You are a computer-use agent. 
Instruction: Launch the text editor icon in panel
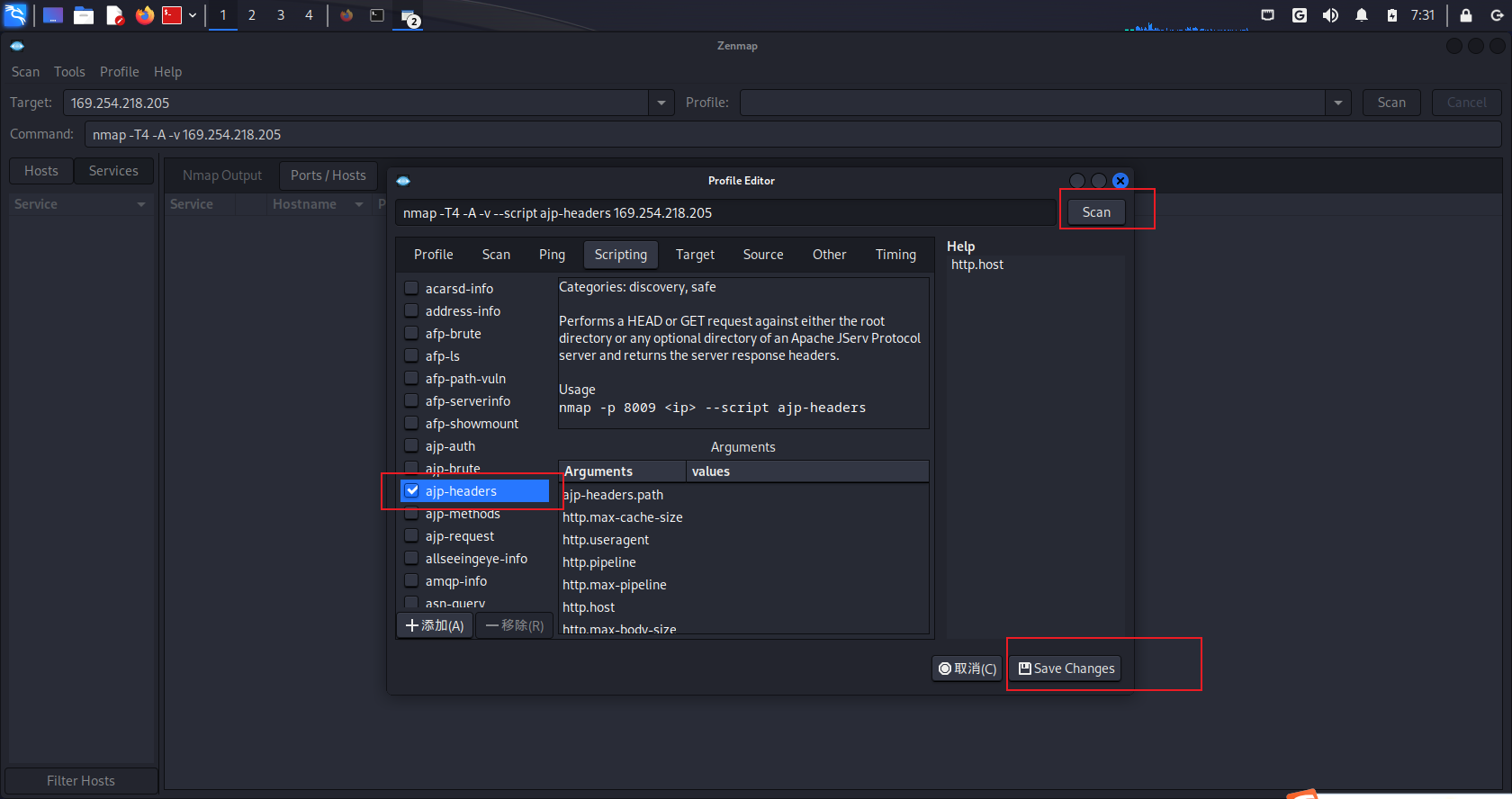(114, 15)
